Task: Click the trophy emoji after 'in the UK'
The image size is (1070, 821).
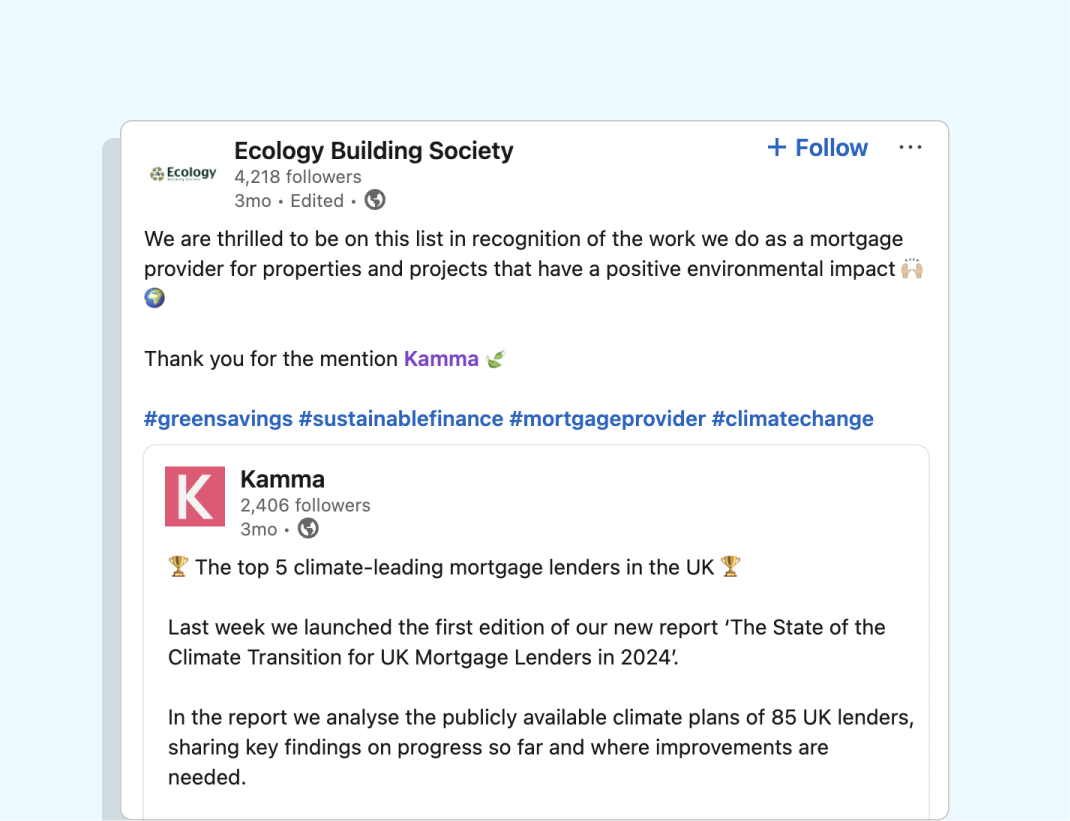Action: (x=731, y=567)
